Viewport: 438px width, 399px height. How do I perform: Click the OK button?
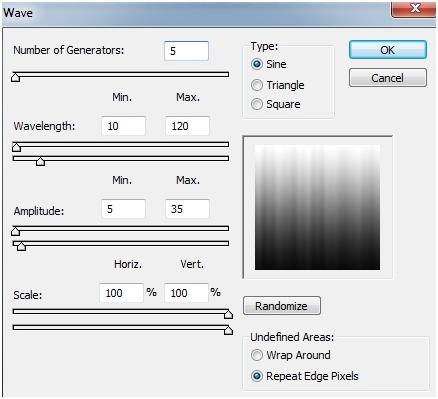pyautogui.click(x=388, y=50)
